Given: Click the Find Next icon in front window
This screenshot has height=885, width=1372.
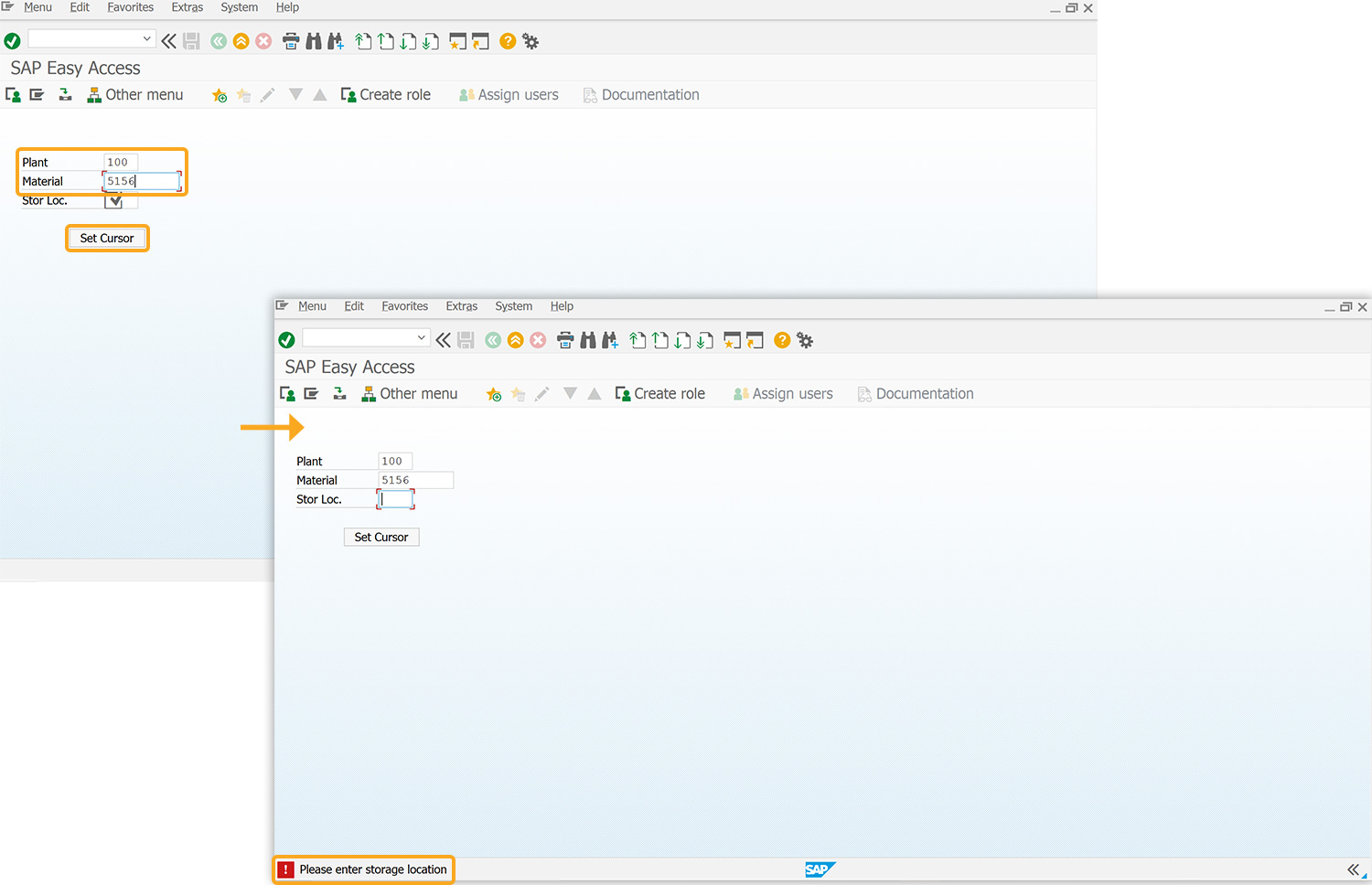Looking at the screenshot, I should coord(610,340).
